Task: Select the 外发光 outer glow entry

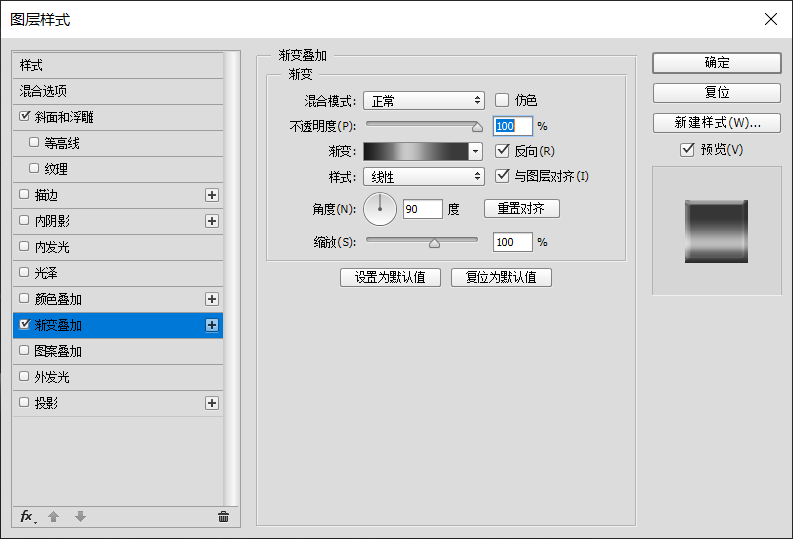Action: [118, 377]
